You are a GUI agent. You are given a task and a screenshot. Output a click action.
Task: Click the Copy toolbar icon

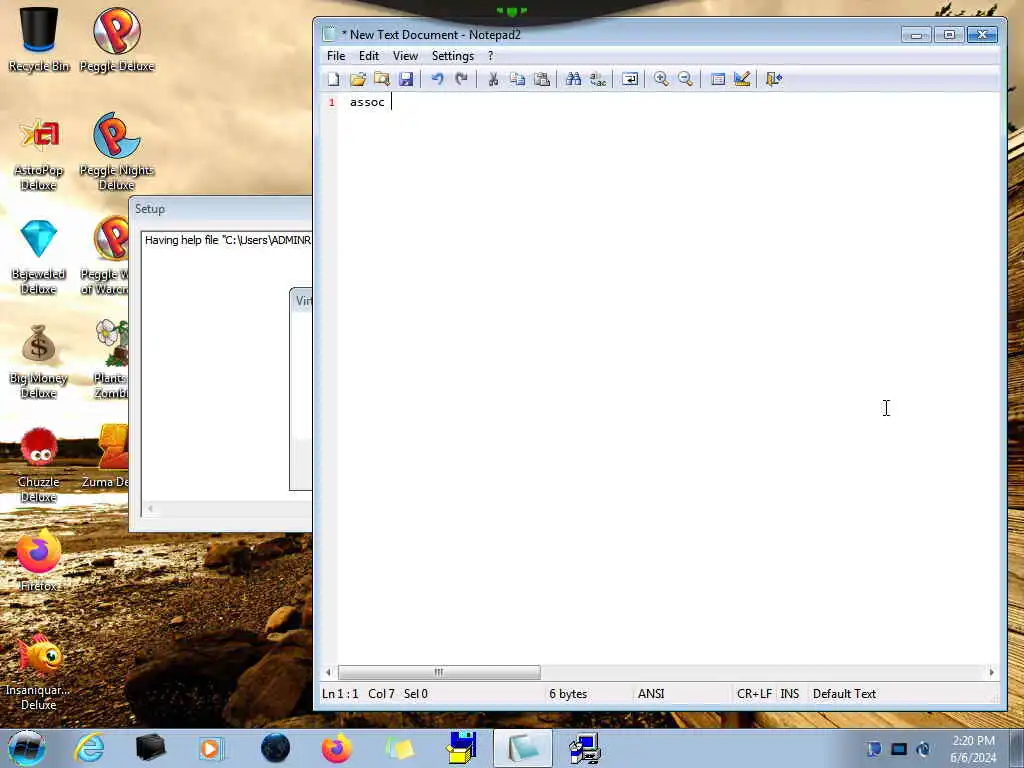[517, 79]
